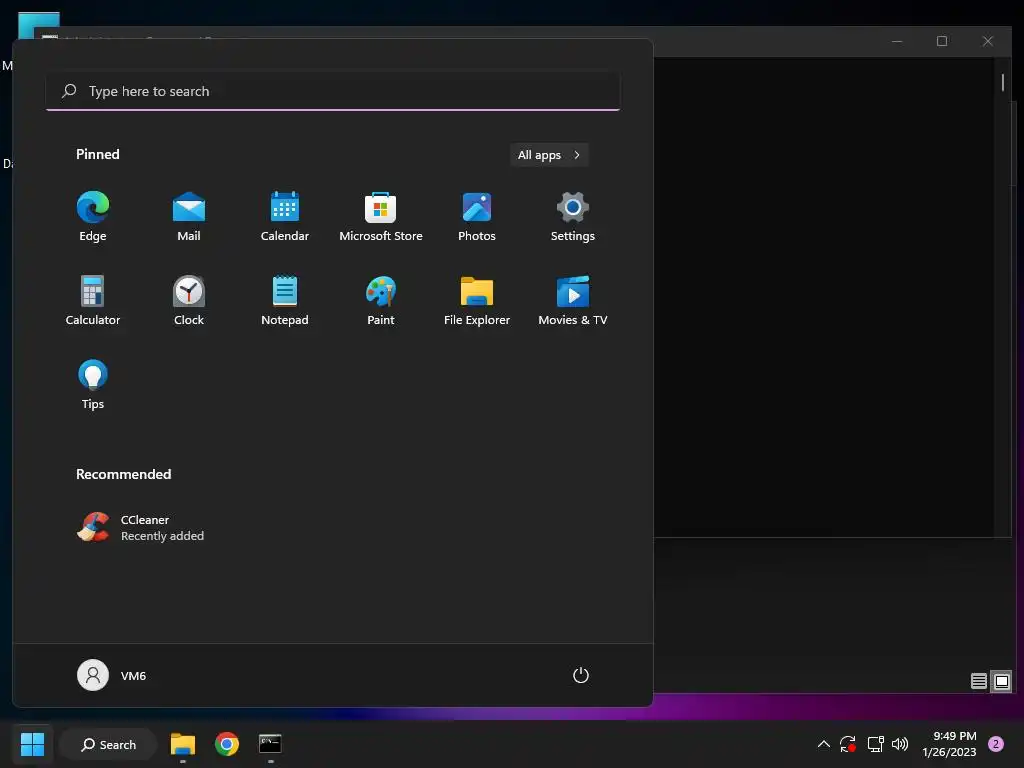Expand the All apps list
Image resolution: width=1024 pixels, height=768 pixels.
pos(549,155)
